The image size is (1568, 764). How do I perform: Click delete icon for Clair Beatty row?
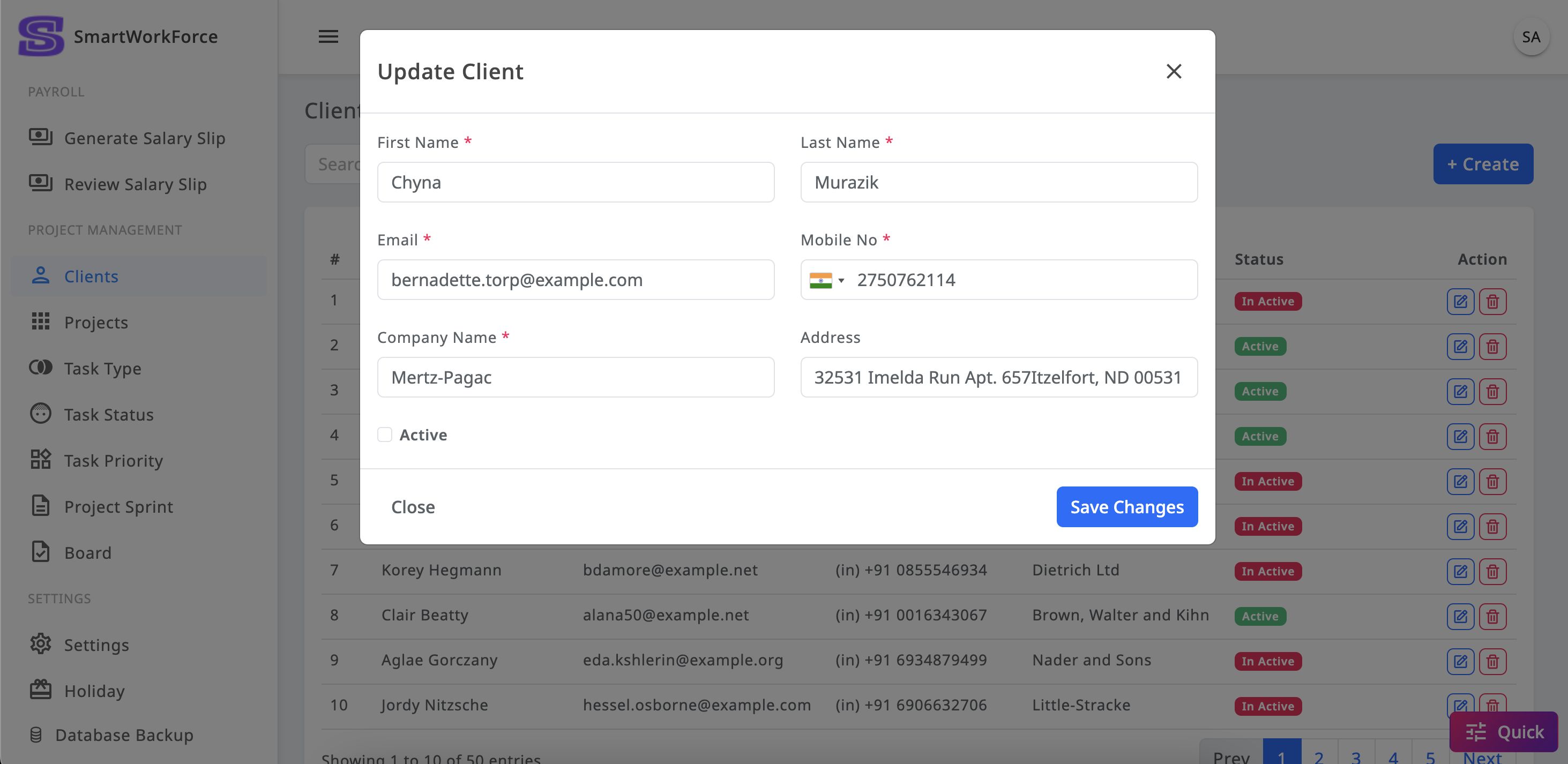(x=1492, y=616)
